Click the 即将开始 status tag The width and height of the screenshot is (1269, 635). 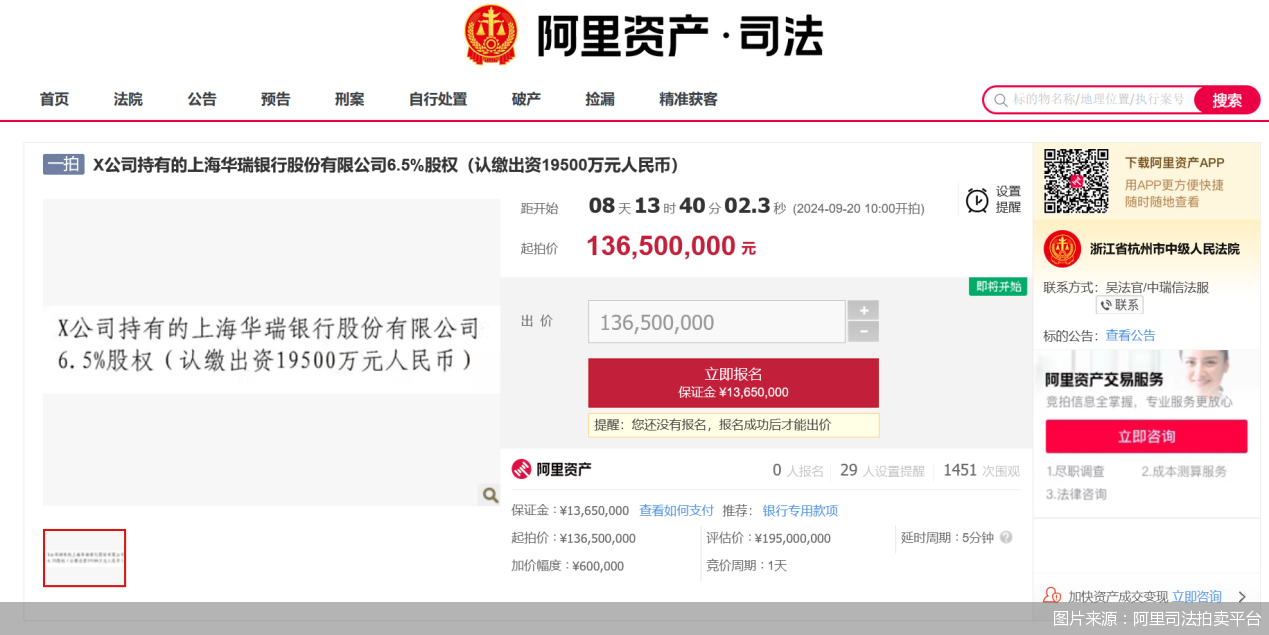(998, 287)
